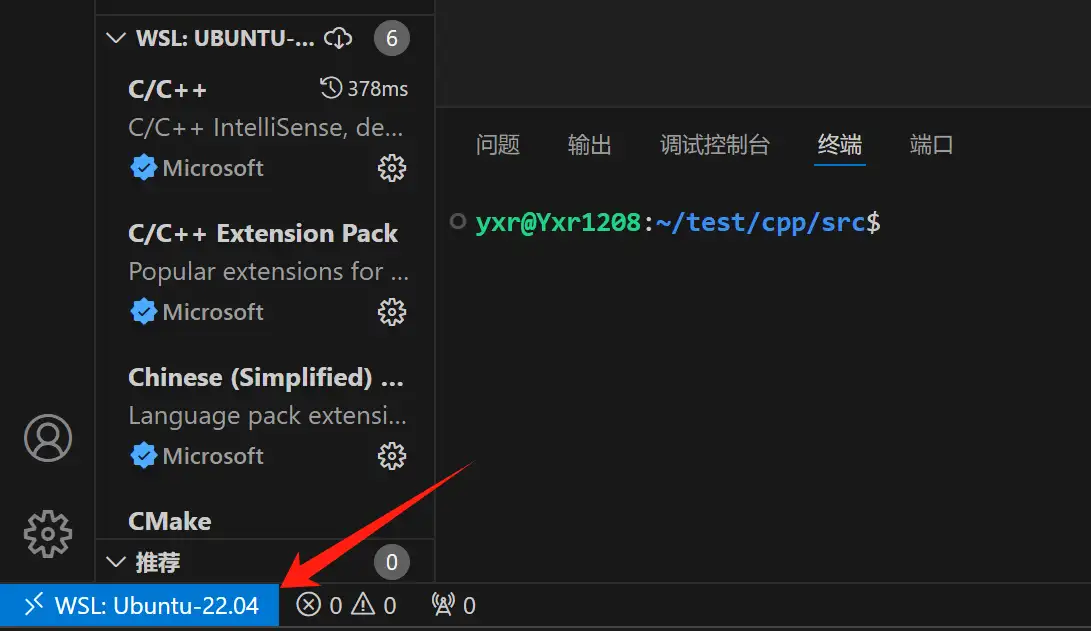Click the remote indicator WSL: Ubuntu-22.04
The image size is (1091, 631).
pyautogui.click(x=140, y=604)
